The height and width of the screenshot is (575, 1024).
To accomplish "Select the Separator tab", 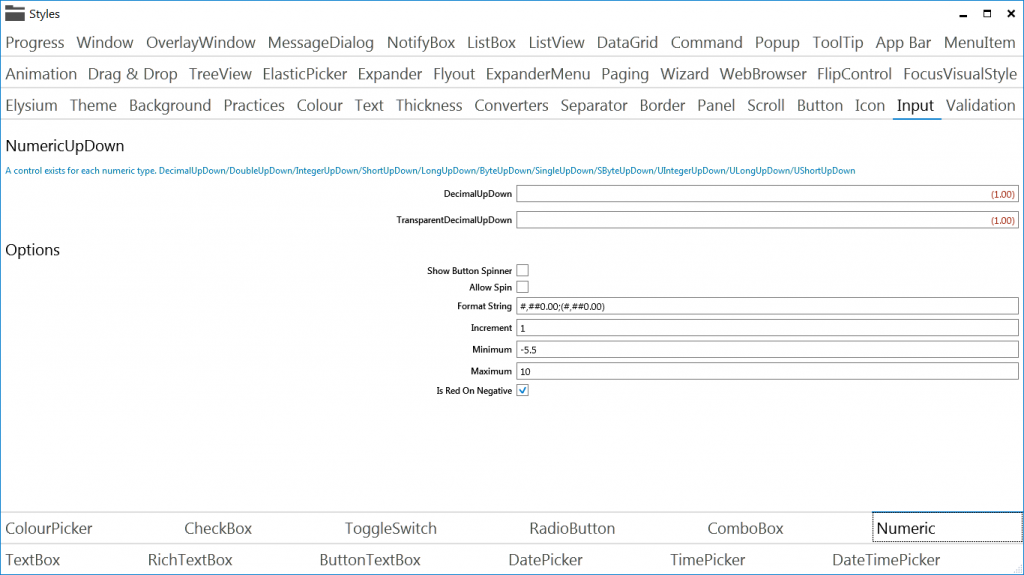I will click(594, 105).
